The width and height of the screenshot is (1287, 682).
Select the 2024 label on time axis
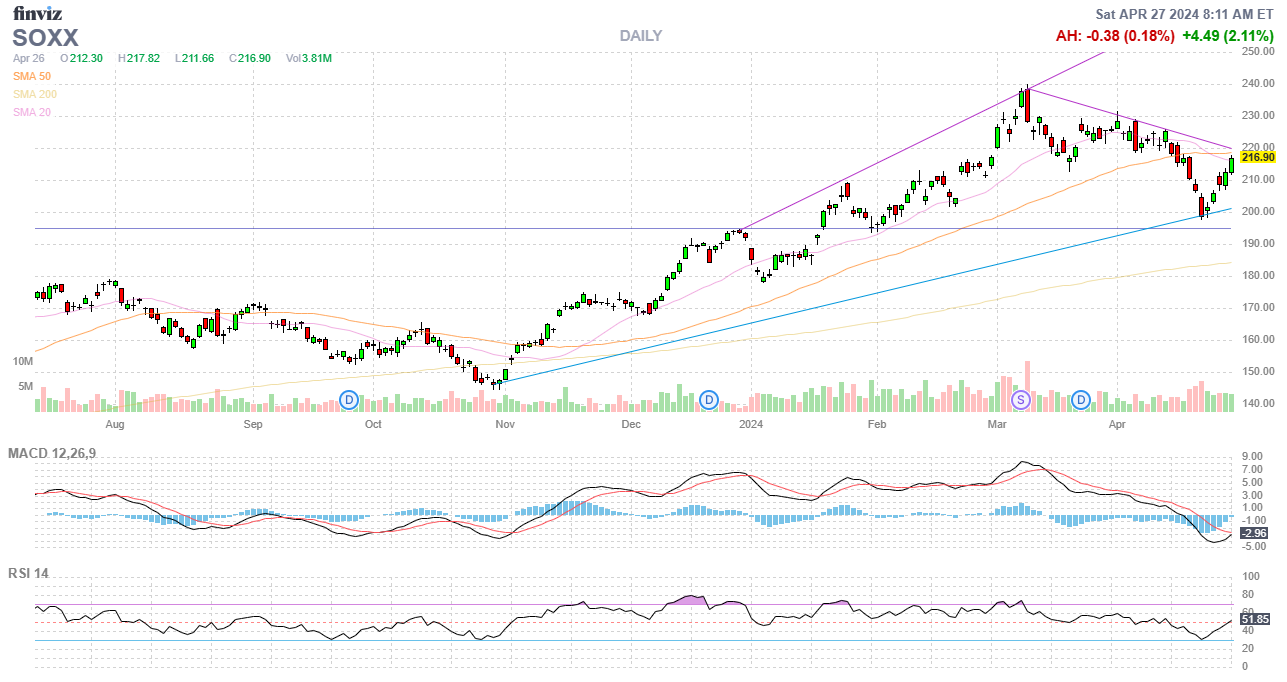pos(750,424)
